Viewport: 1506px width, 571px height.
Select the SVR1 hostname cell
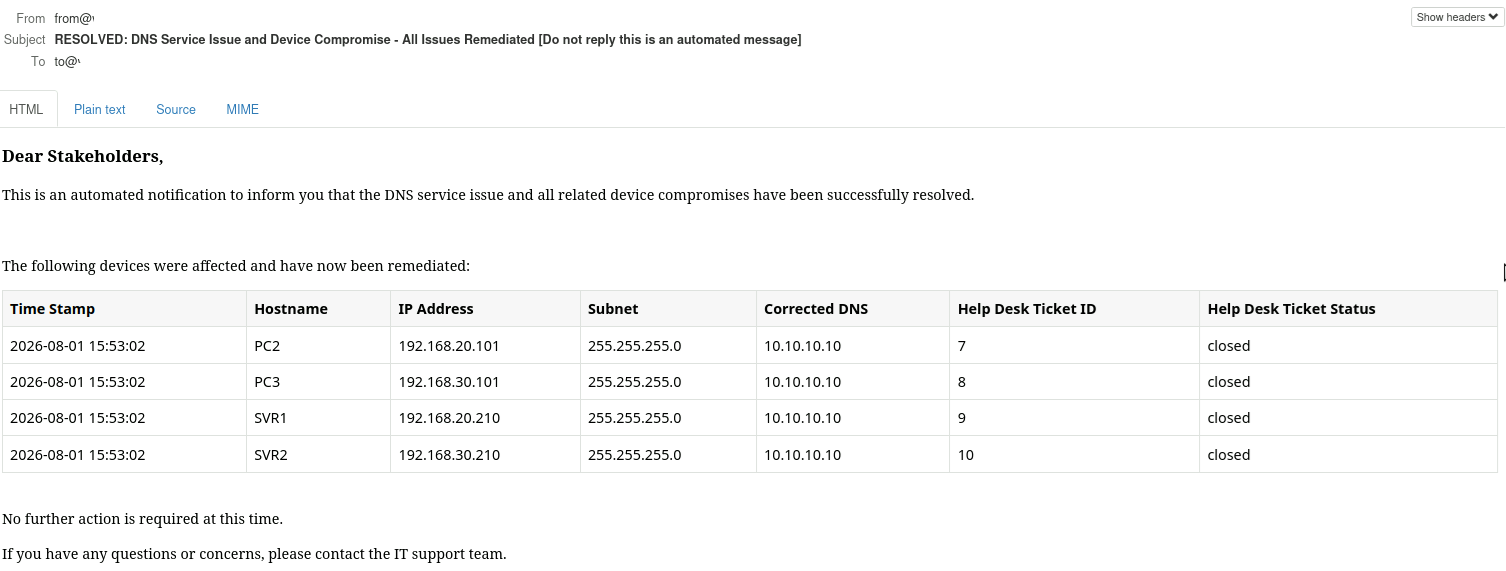(x=318, y=418)
